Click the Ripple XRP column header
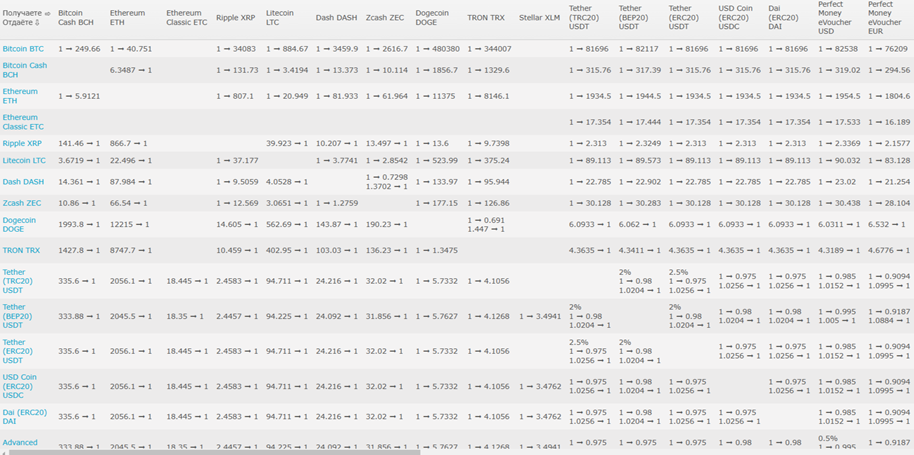 point(234,17)
